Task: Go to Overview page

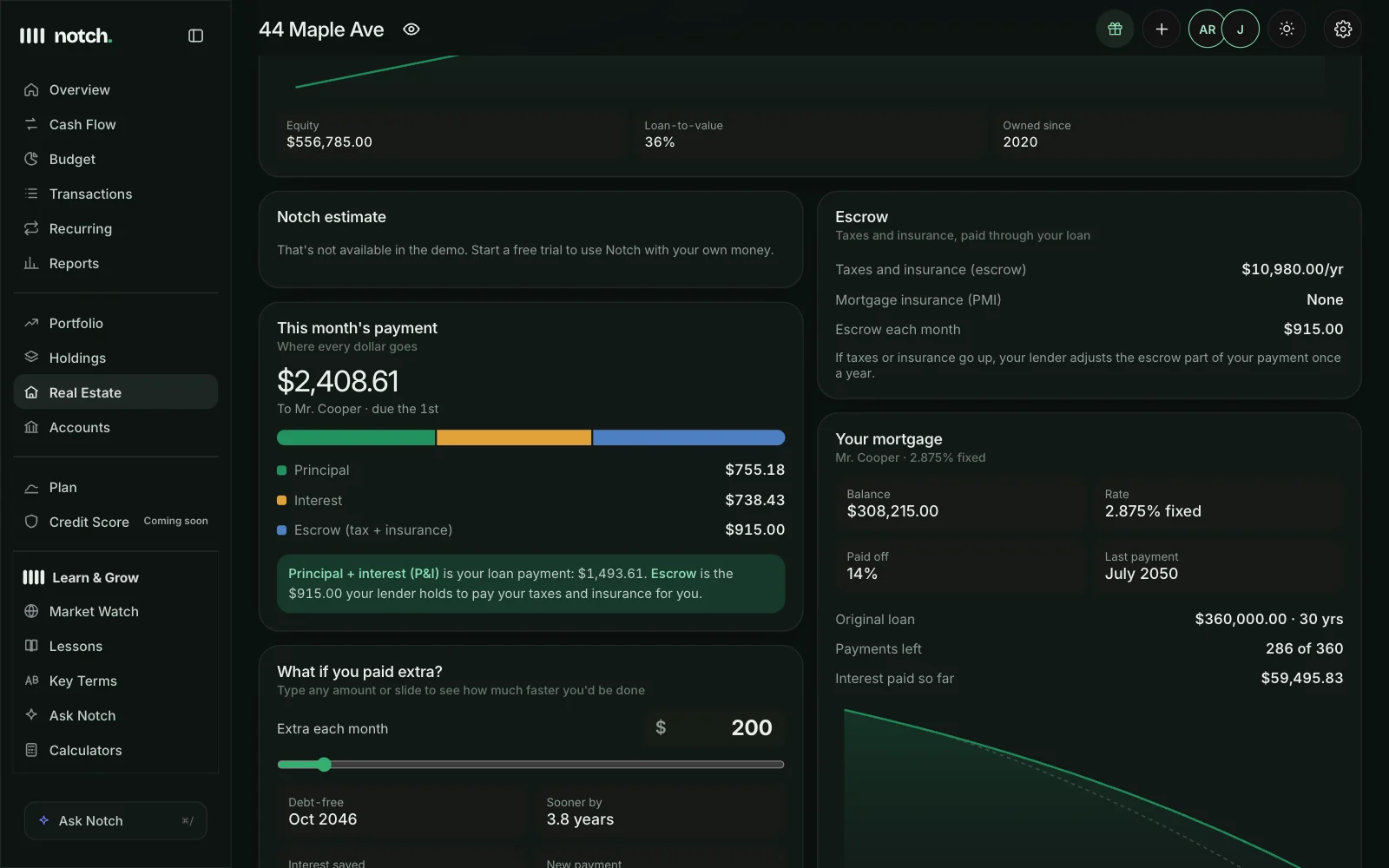Action: click(115, 89)
